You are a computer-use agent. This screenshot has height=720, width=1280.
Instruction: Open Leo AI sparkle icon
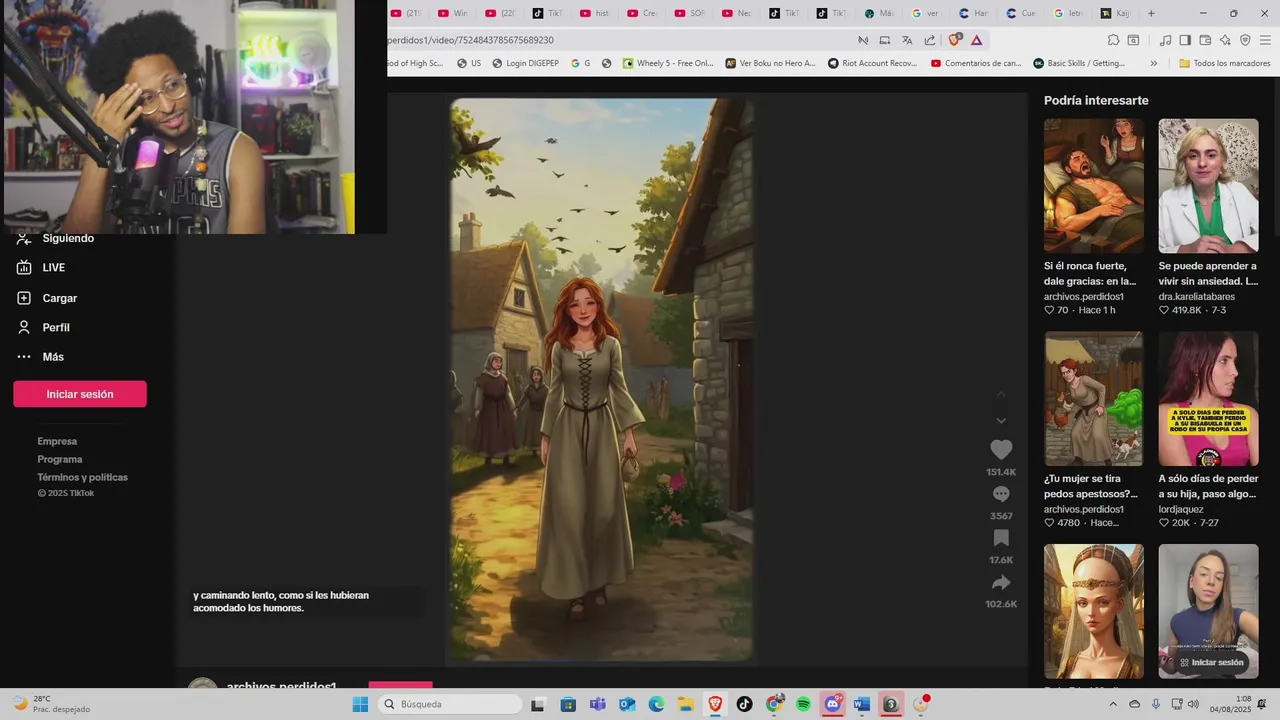point(1225,40)
